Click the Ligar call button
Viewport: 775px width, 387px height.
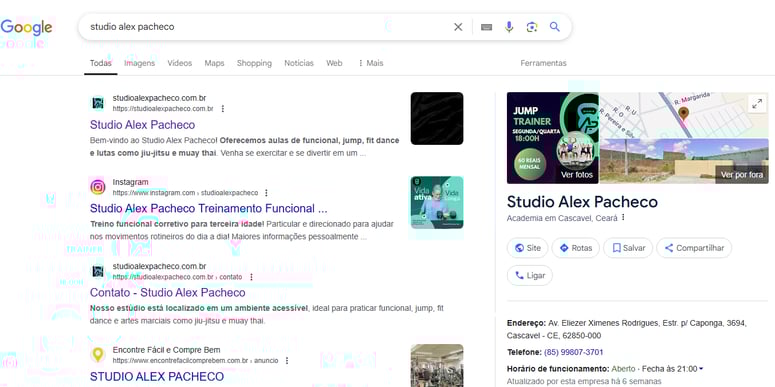click(530, 275)
